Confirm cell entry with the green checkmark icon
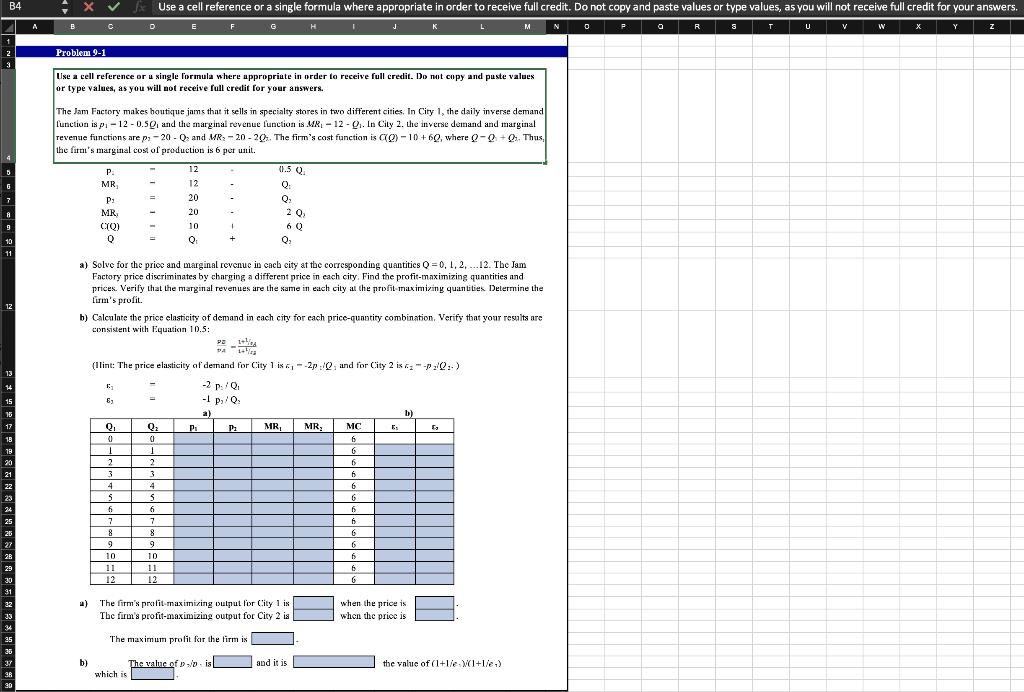1024x692 pixels. pyautogui.click(x=114, y=7)
